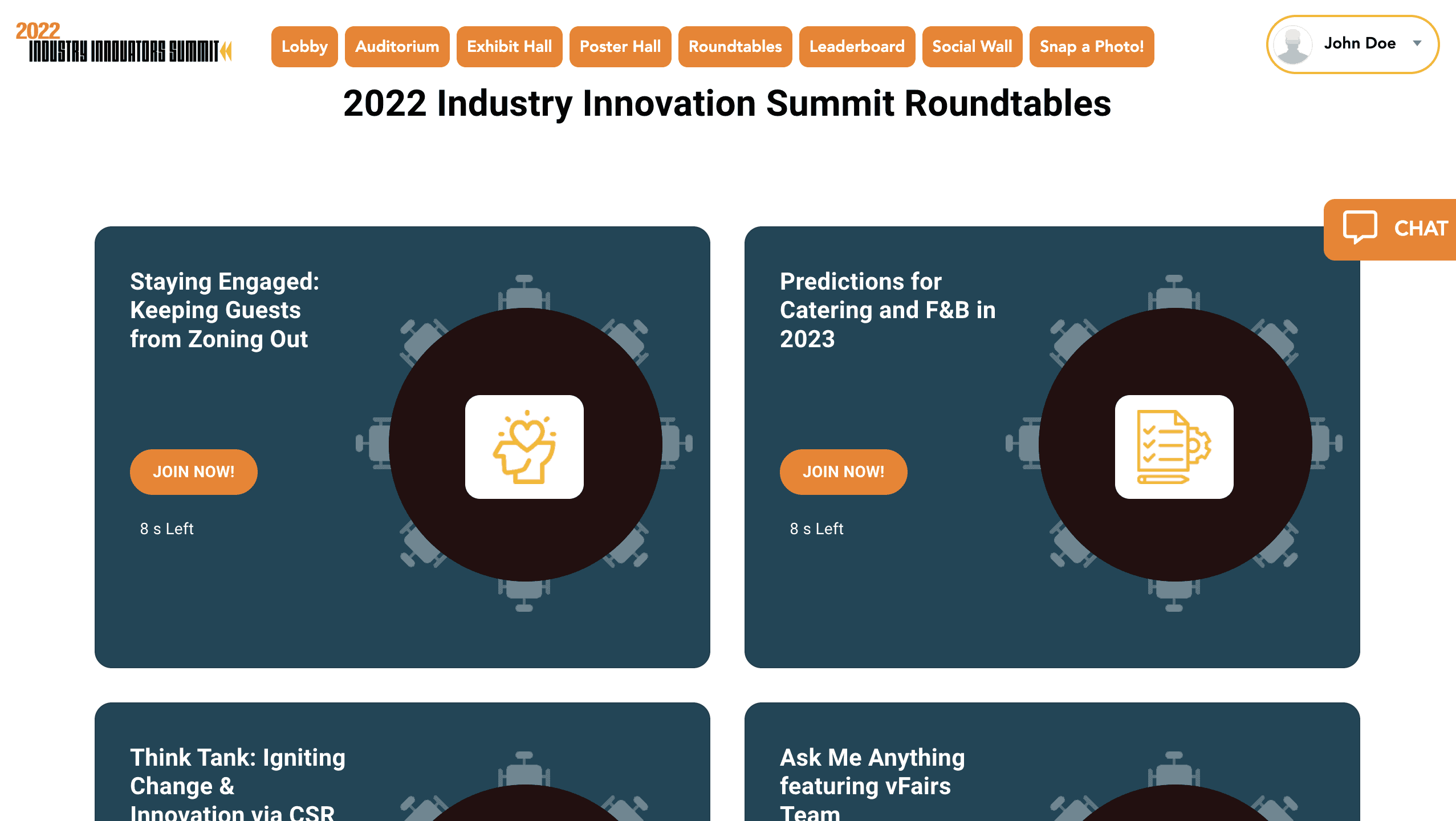Switch to the Exhibit Hall tab
Image resolution: width=1456 pixels, height=821 pixels.
509,47
